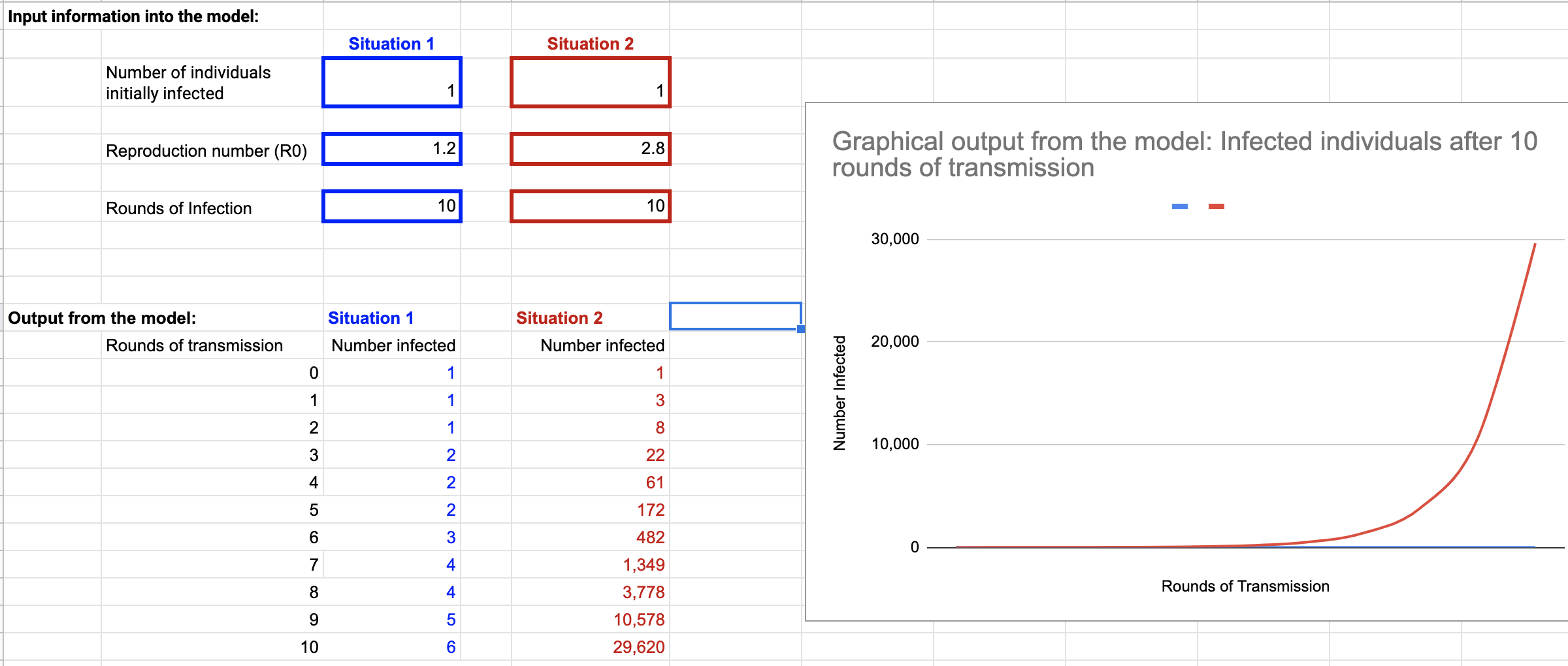
Task: Select the 'Rounds of transmission' column header
Action: coord(195,345)
